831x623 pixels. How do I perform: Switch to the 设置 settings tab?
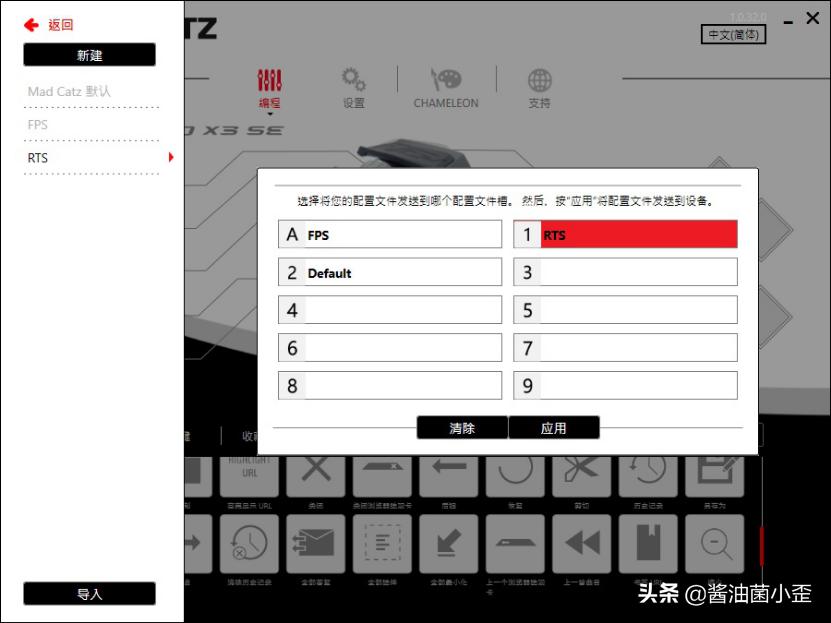coord(353,88)
